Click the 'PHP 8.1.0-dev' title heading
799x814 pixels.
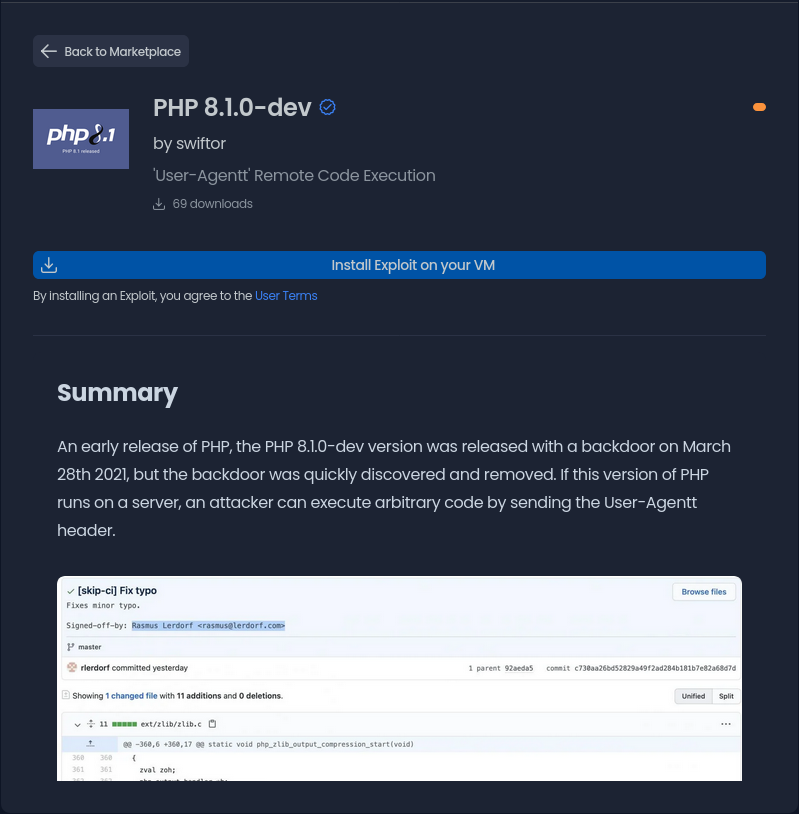[x=232, y=107]
